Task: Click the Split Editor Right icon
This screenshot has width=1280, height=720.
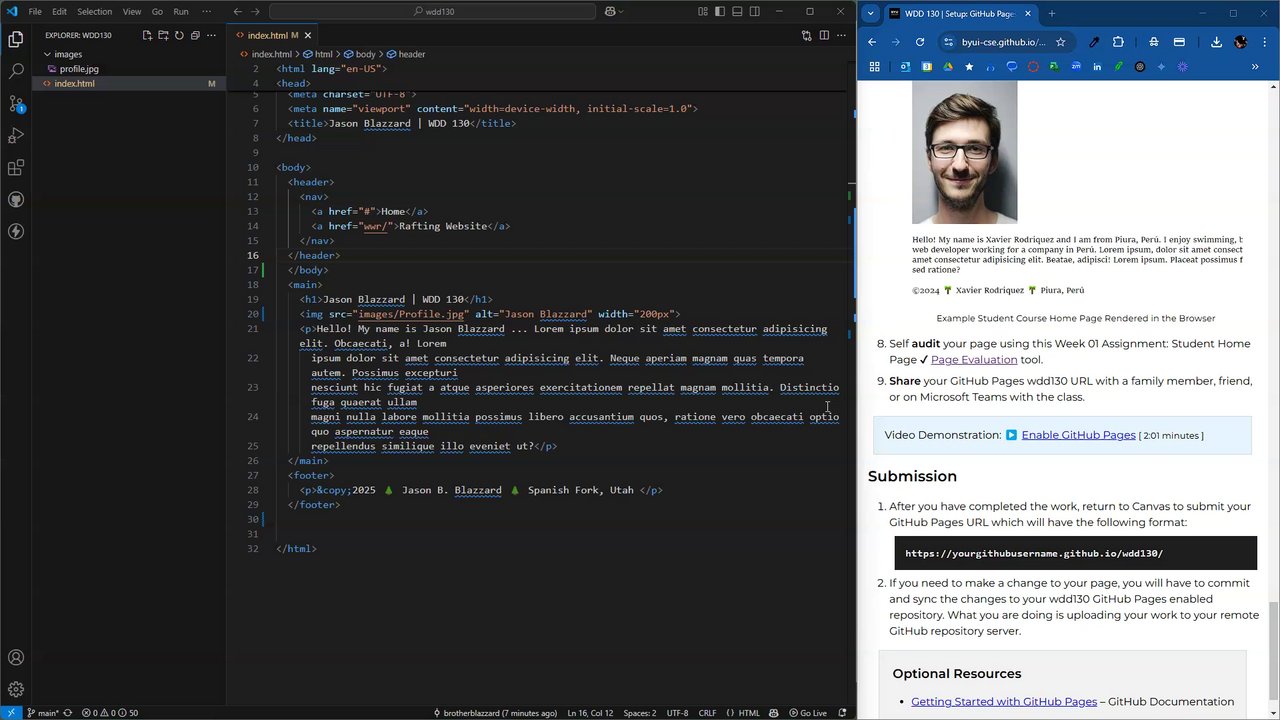Action: click(824, 35)
